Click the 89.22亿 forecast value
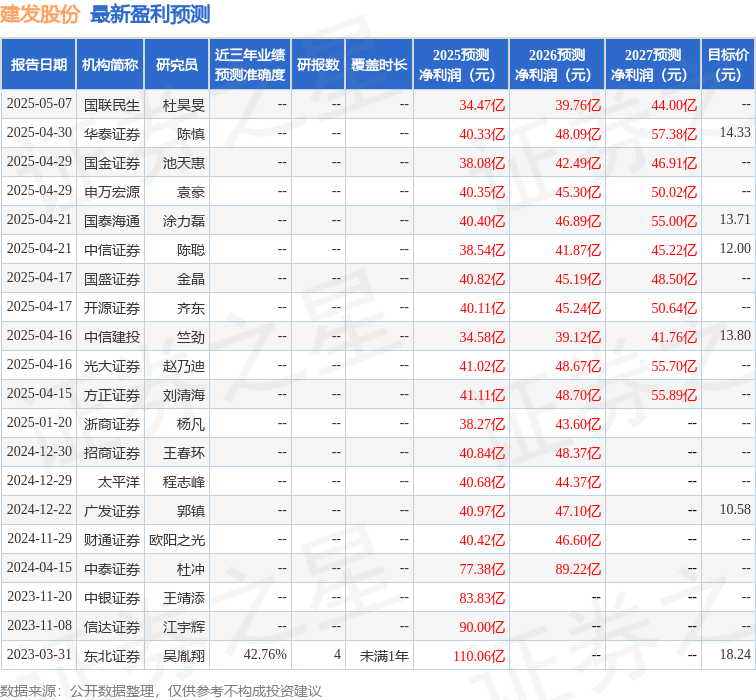This screenshot has height=700, width=756. click(578, 569)
